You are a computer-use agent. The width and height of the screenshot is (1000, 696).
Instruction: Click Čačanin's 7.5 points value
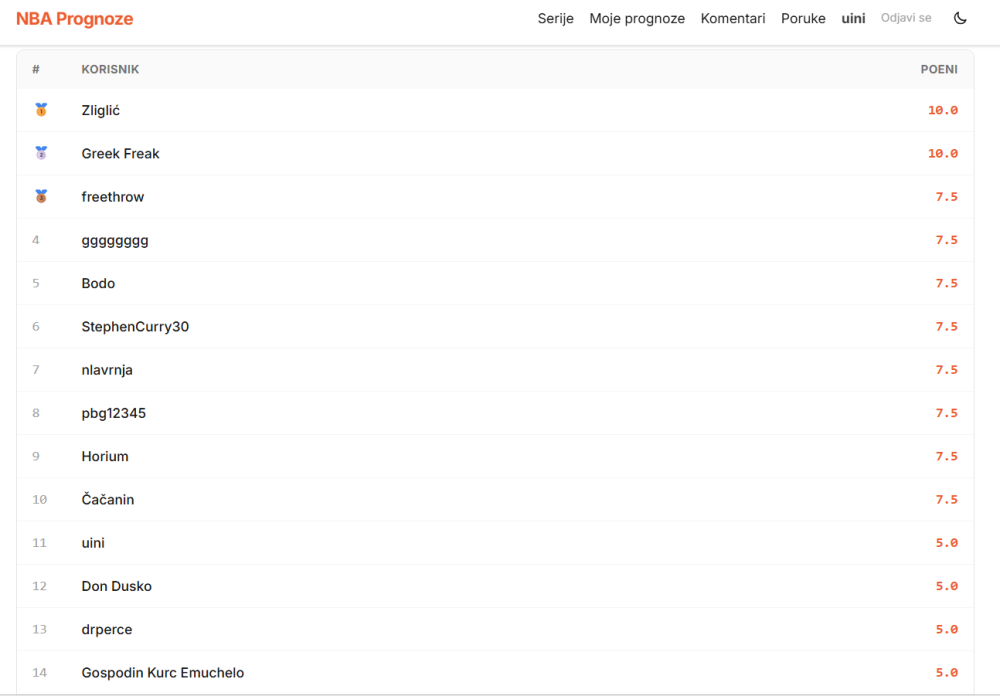pyautogui.click(x=946, y=500)
